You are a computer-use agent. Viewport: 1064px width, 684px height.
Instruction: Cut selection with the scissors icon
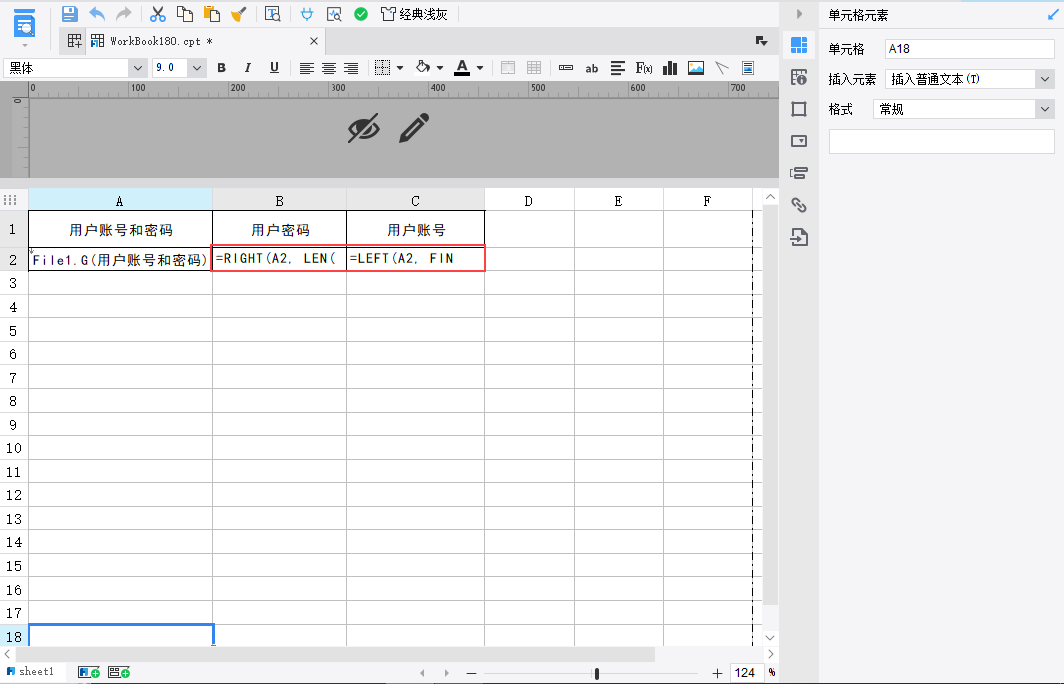point(157,14)
